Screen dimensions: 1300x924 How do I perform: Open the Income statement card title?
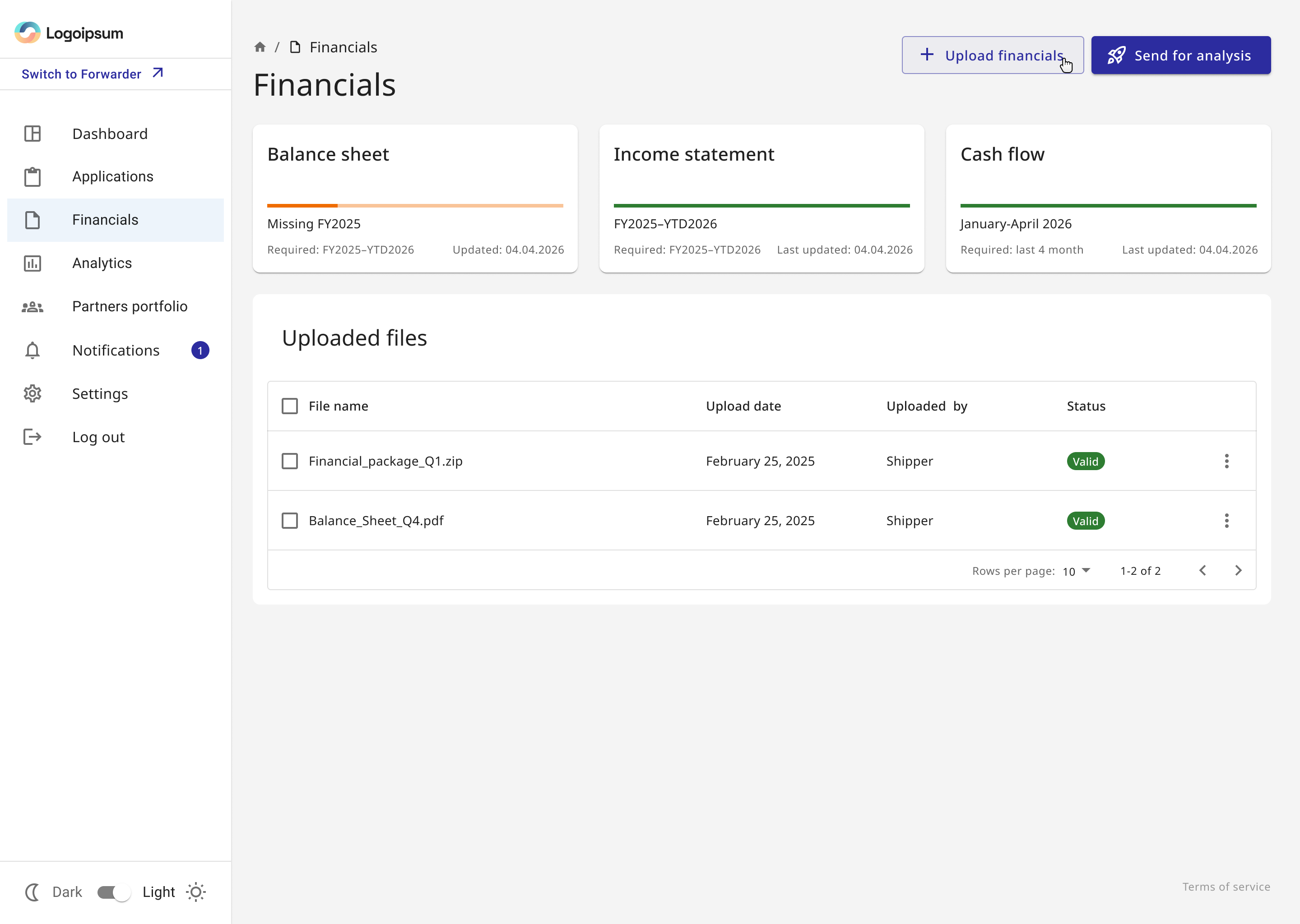tap(694, 154)
